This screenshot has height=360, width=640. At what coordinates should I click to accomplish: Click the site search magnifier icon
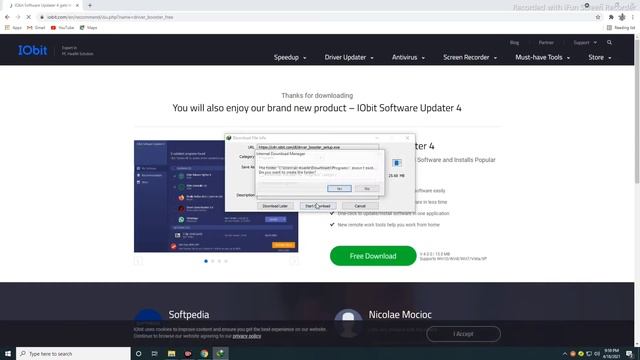pos(609,42)
